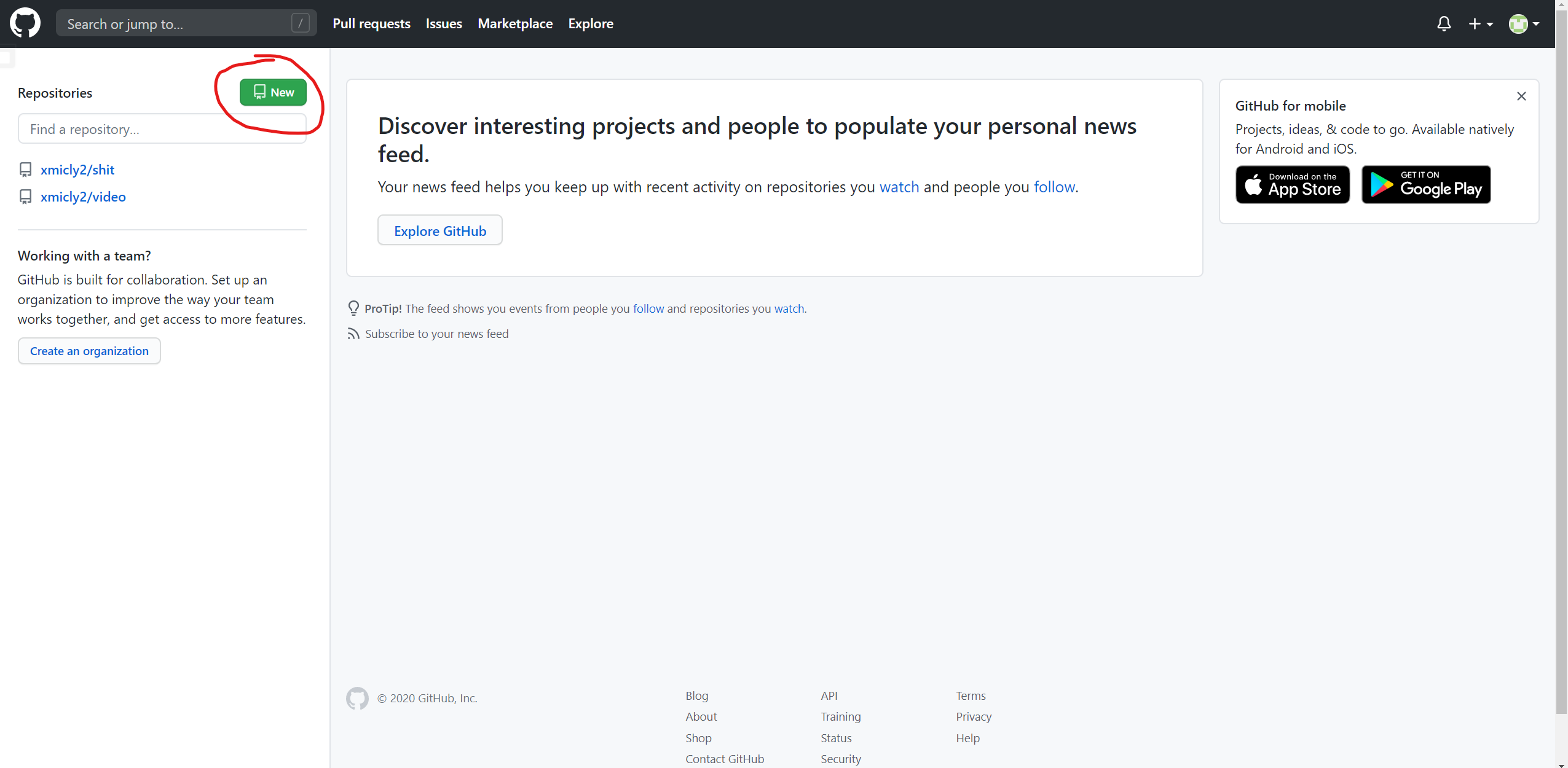The height and width of the screenshot is (768, 1568).
Task: Open notifications bell icon
Action: (x=1444, y=24)
